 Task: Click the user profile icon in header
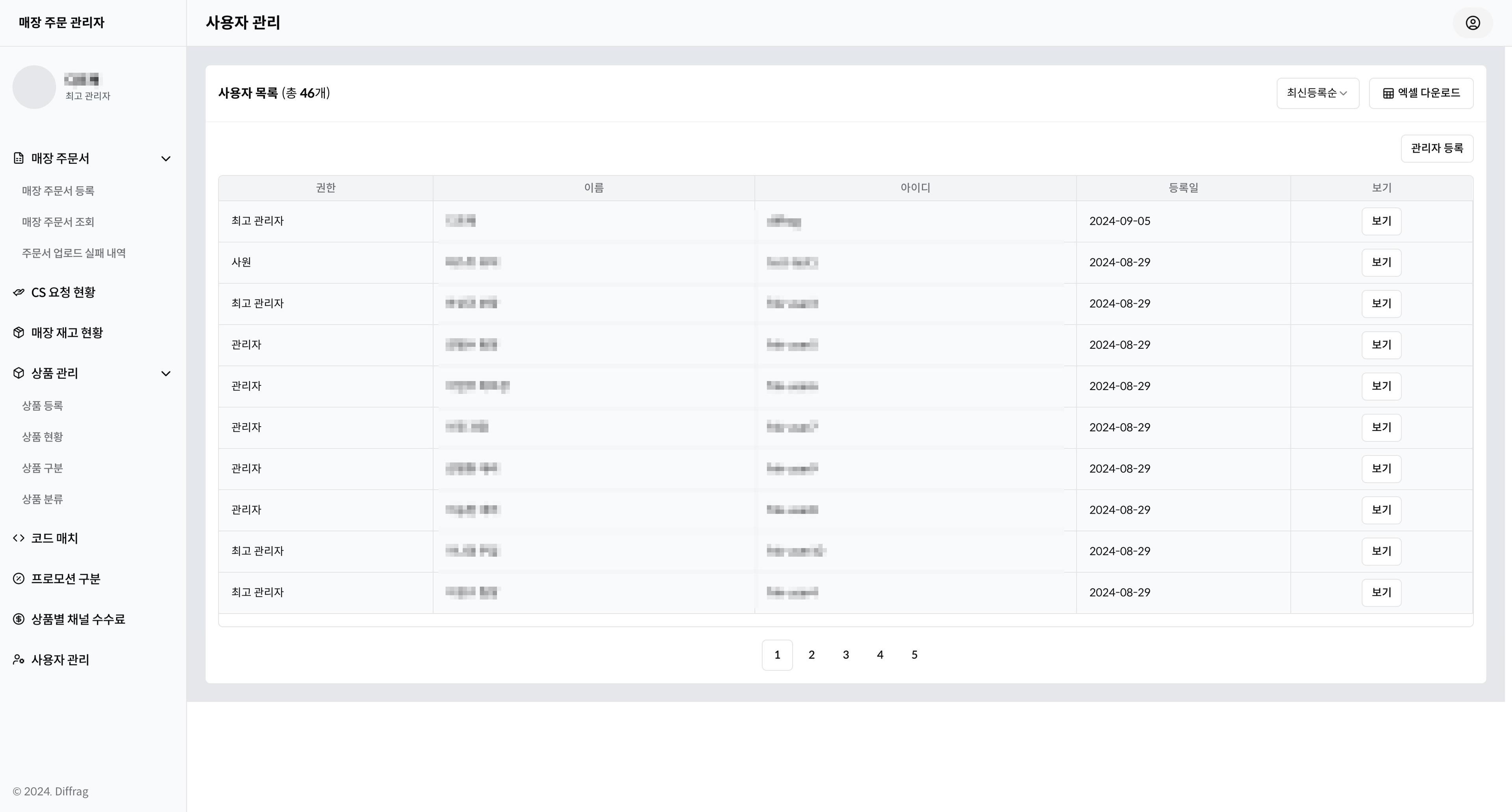coord(1472,23)
